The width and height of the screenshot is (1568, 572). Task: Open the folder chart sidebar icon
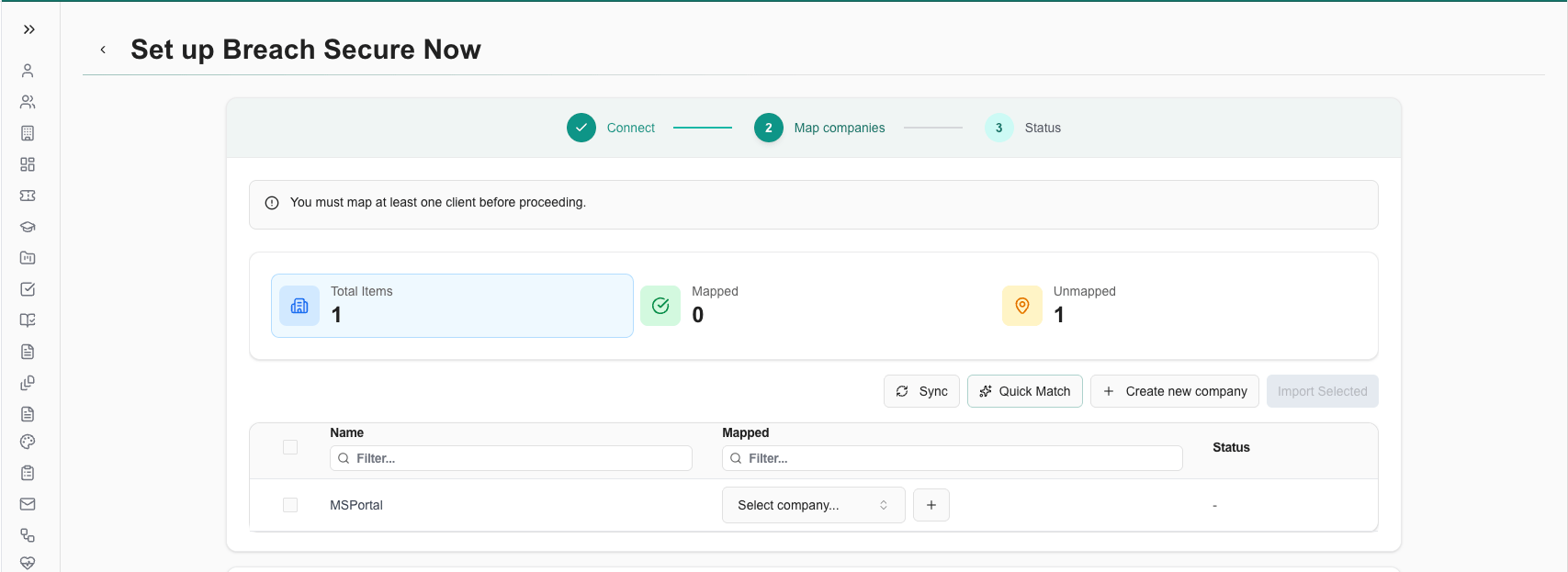(x=28, y=258)
